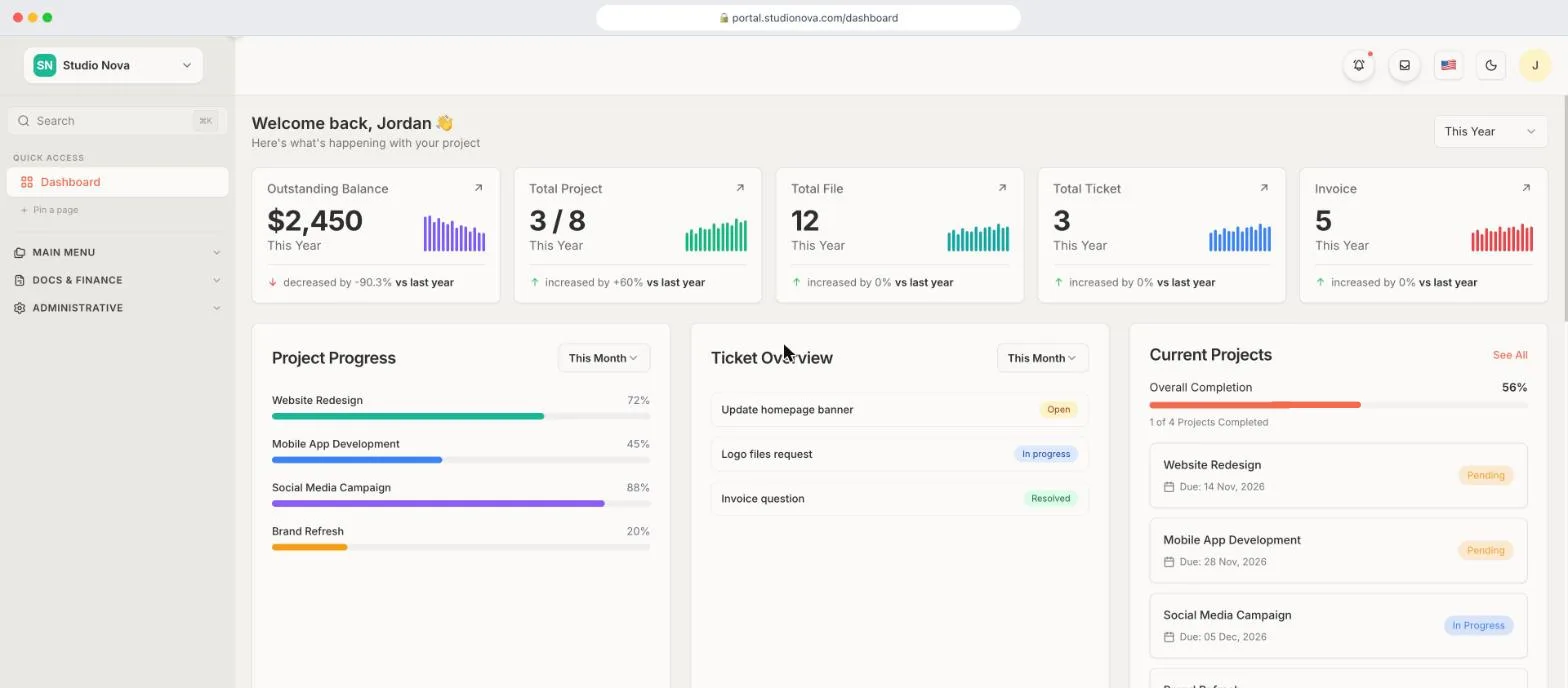Click the SN Studio Nova logo
Screen dimensions: 1568x688
[x=44, y=65]
